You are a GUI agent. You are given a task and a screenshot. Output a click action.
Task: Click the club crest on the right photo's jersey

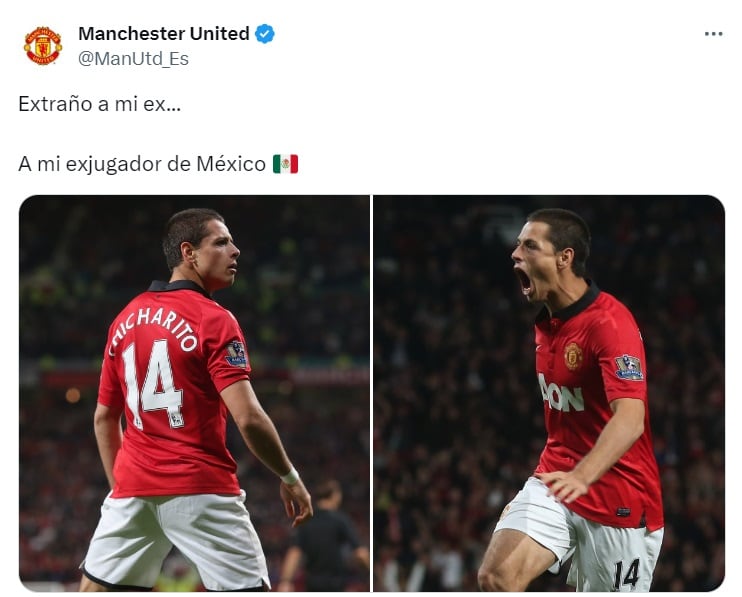[573, 356]
